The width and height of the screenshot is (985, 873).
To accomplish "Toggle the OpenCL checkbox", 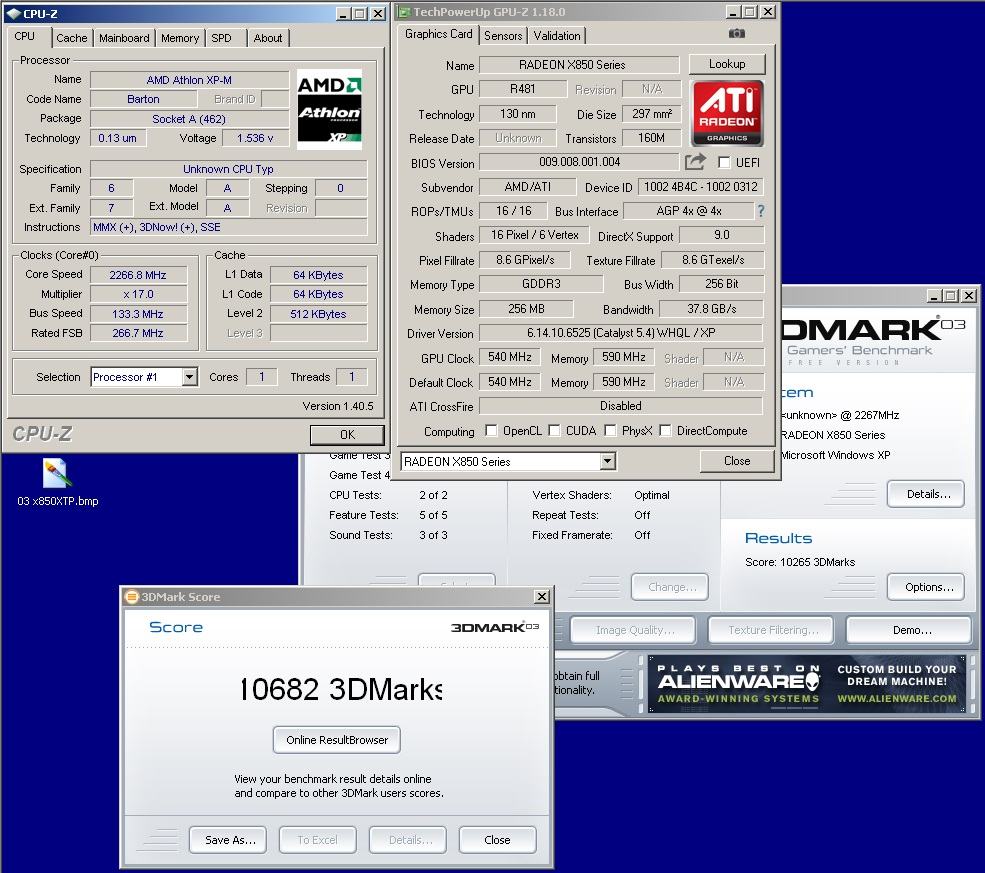I will pyautogui.click(x=491, y=431).
